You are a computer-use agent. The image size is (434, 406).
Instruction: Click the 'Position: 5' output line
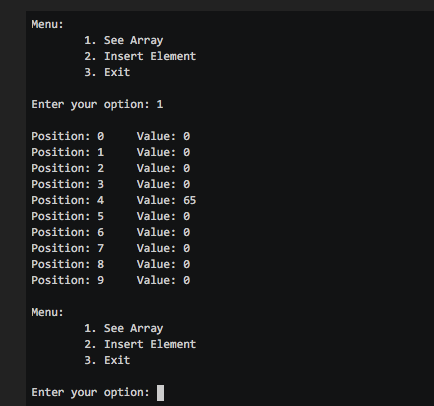coord(111,216)
